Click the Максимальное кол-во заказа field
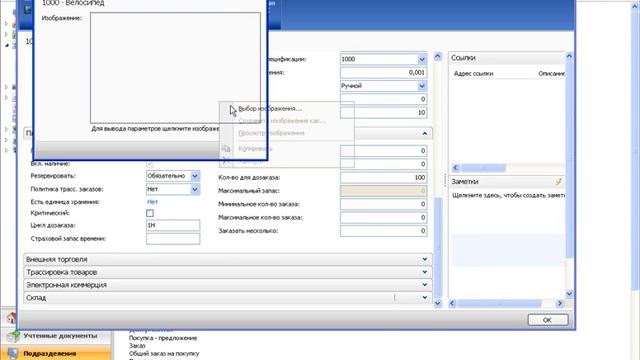 click(383, 218)
